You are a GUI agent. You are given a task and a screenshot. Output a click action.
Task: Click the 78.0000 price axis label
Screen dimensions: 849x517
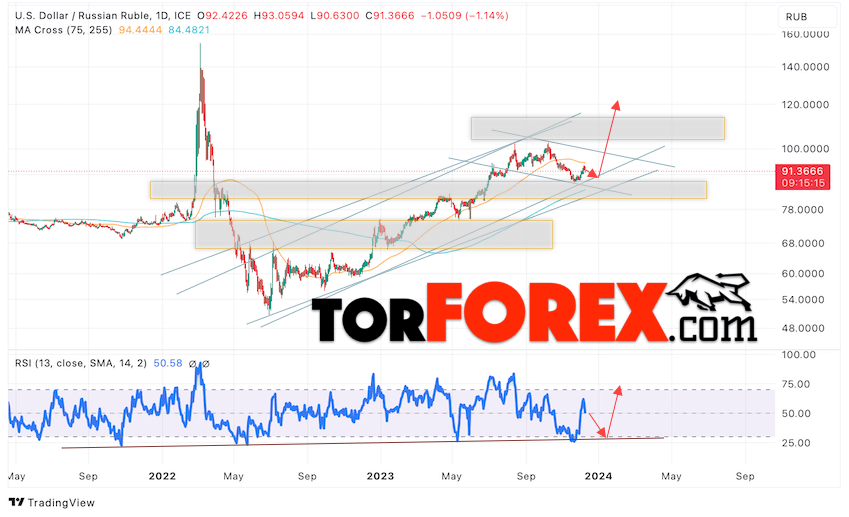point(802,210)
